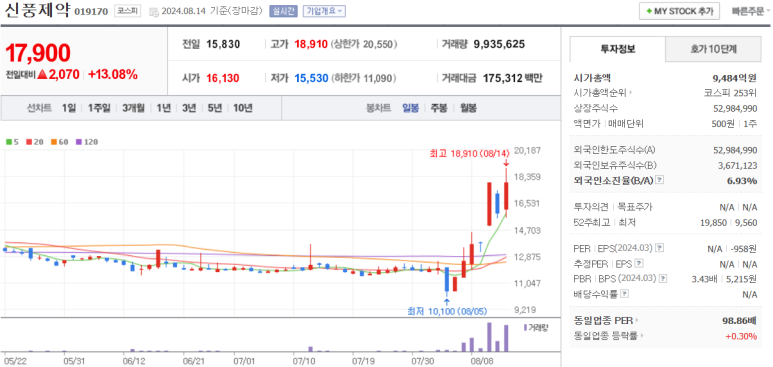Select the 1년 line chart period

163,108
